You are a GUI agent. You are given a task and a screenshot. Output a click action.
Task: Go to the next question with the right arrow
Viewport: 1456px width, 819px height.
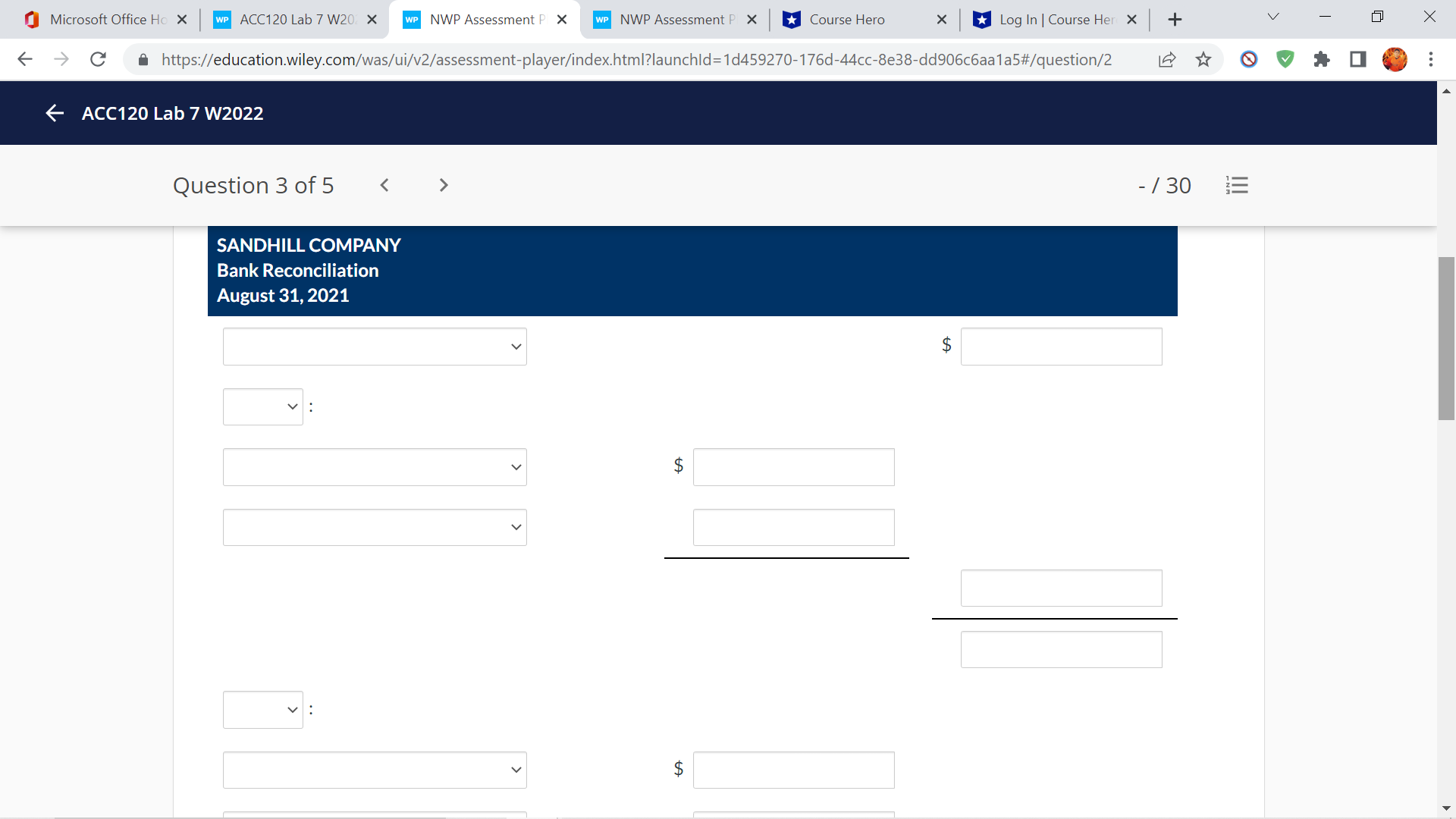tap(443, 185)
